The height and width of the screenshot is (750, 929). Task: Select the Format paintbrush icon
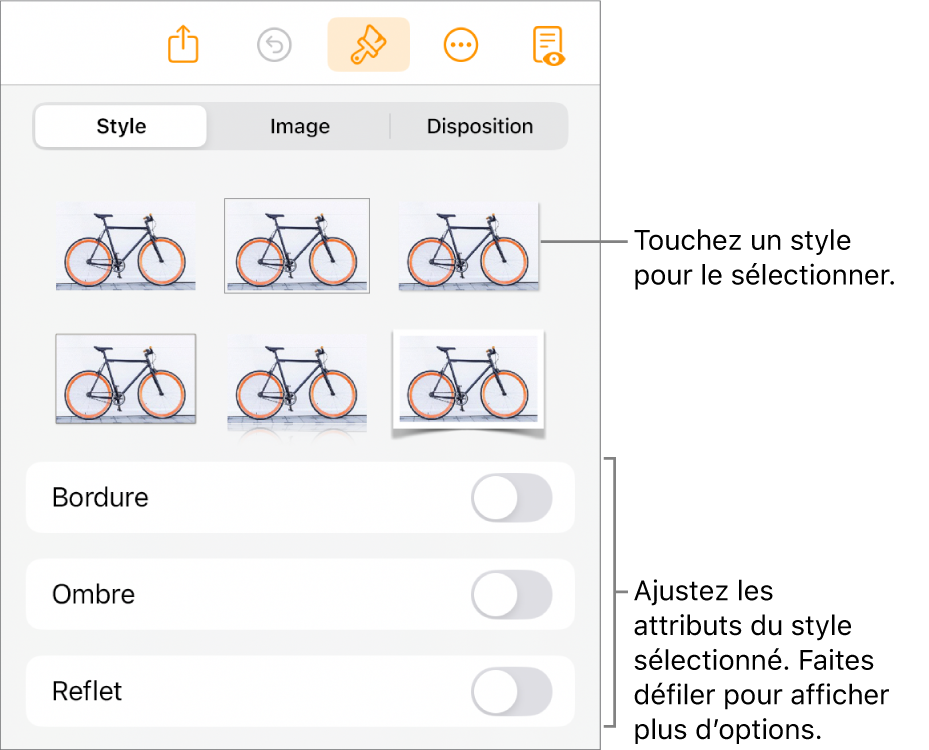(x=368, y=45)
